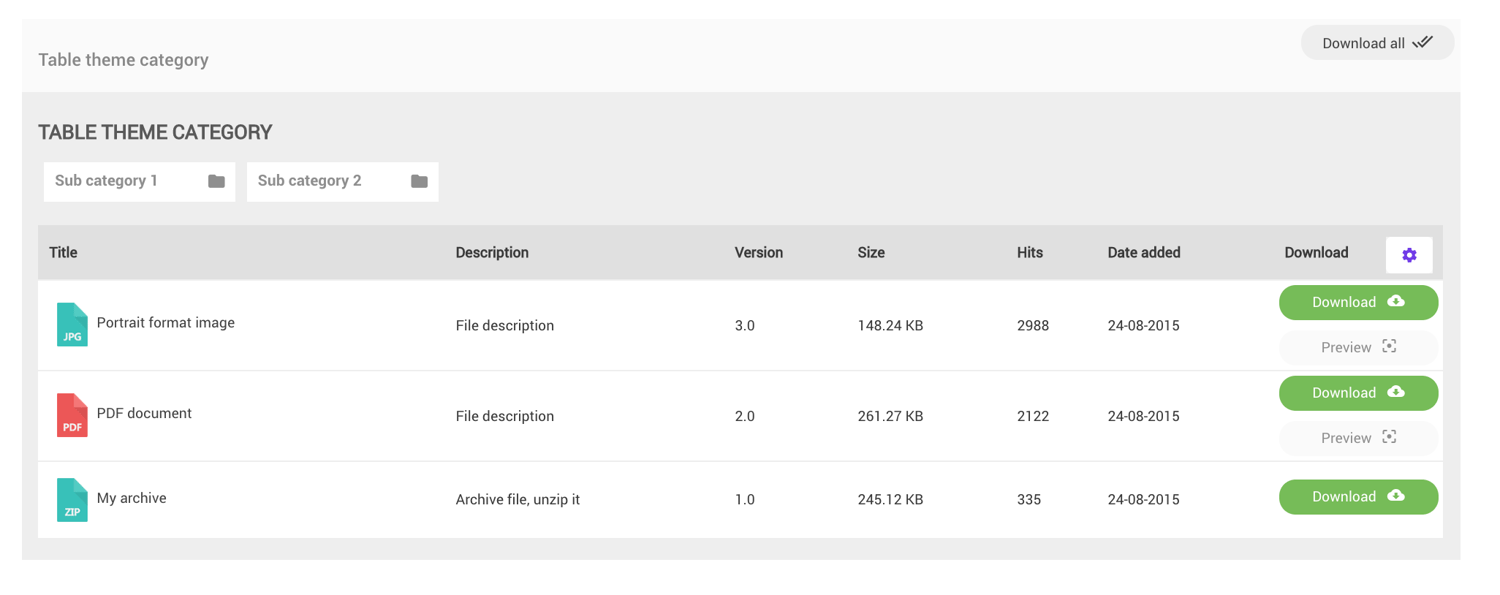Click preview icon for Portrait format image

tap(1389, 347)
